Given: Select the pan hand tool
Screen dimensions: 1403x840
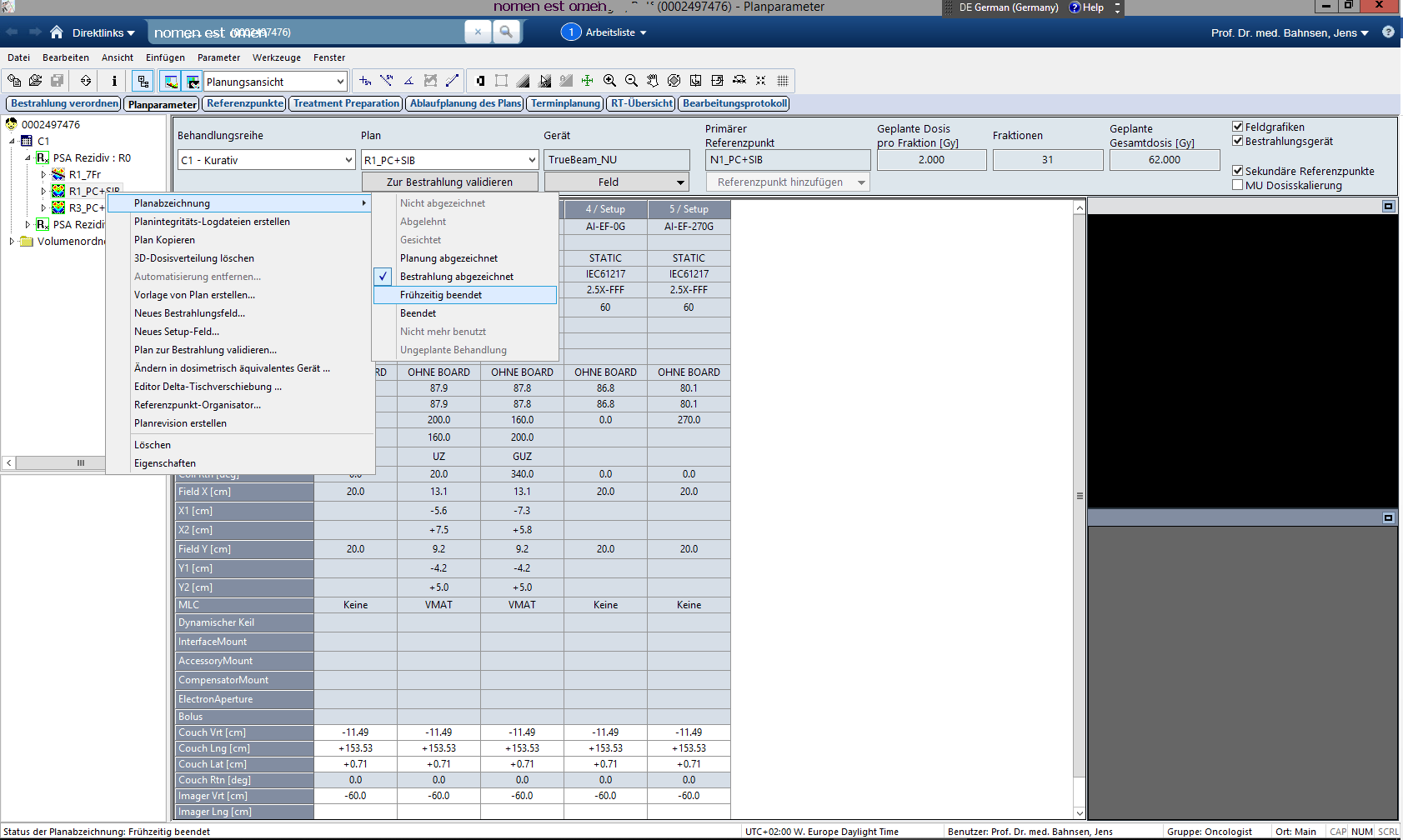Looking at the screenshot, I should [653, 81].
